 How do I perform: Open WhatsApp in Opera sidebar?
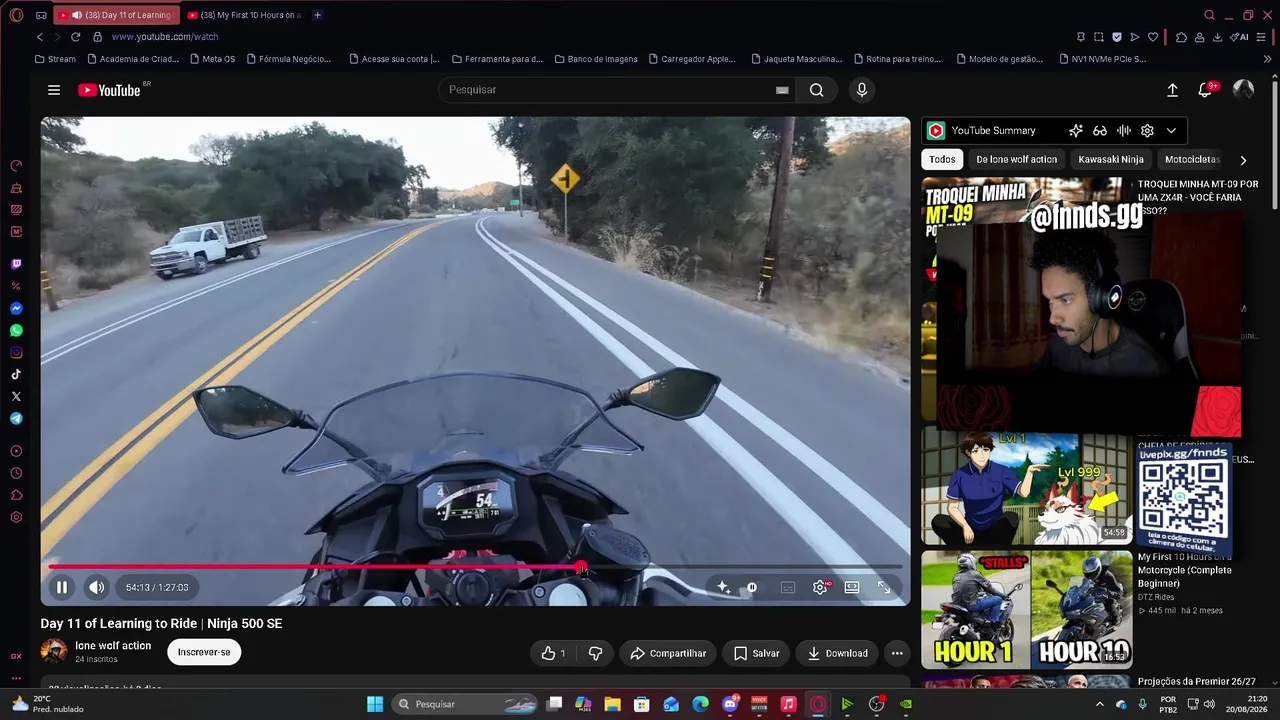point(16,330)
